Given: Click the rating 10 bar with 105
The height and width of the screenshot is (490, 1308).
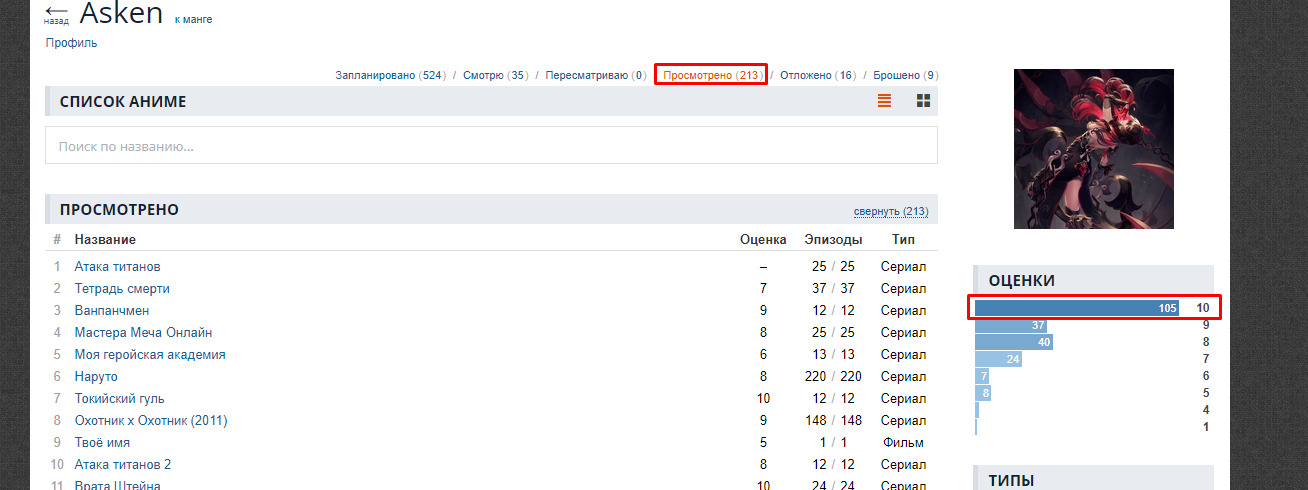Looking at the screenshot, I should click(x=1077, y=308).
